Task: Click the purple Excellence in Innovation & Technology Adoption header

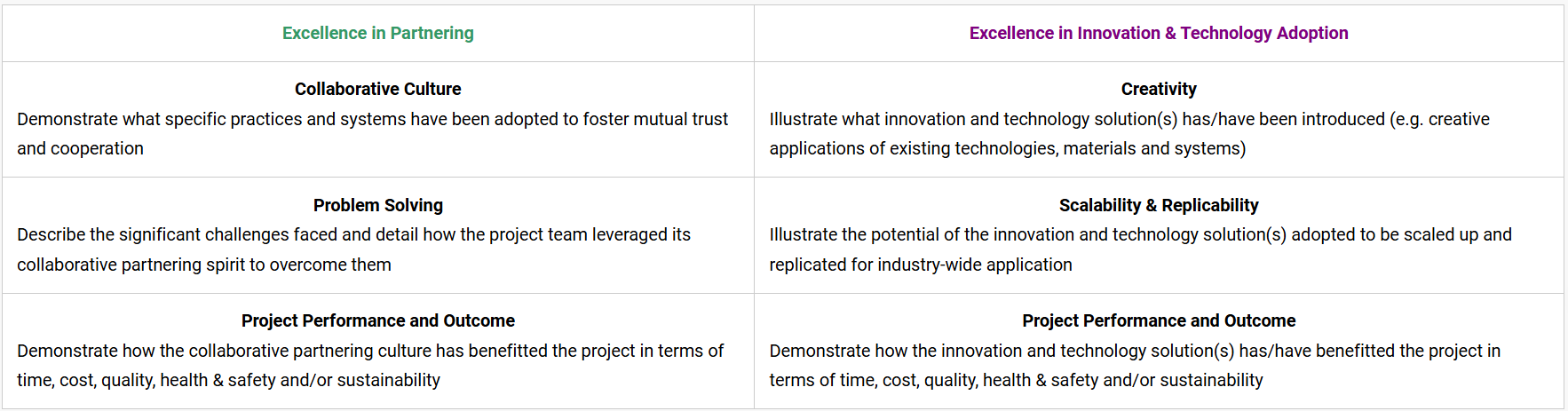Action: 1158,33
